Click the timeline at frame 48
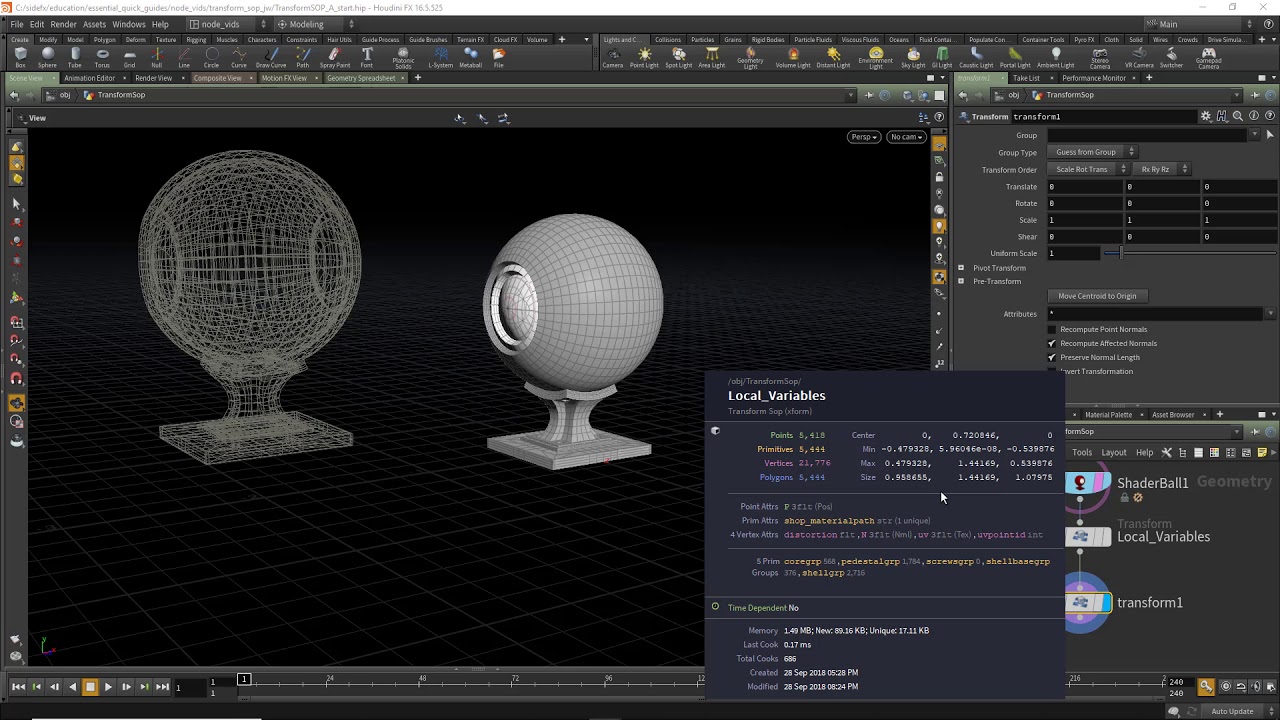The image size is (1280, 720). [x=422, y=683]
